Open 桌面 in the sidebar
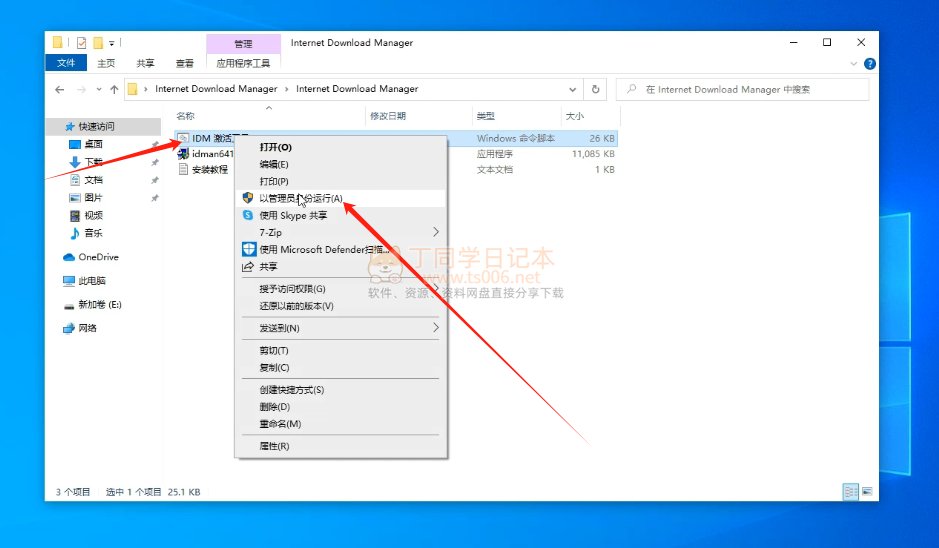Screen dimensions: 939x548 [x=93, y=144]
